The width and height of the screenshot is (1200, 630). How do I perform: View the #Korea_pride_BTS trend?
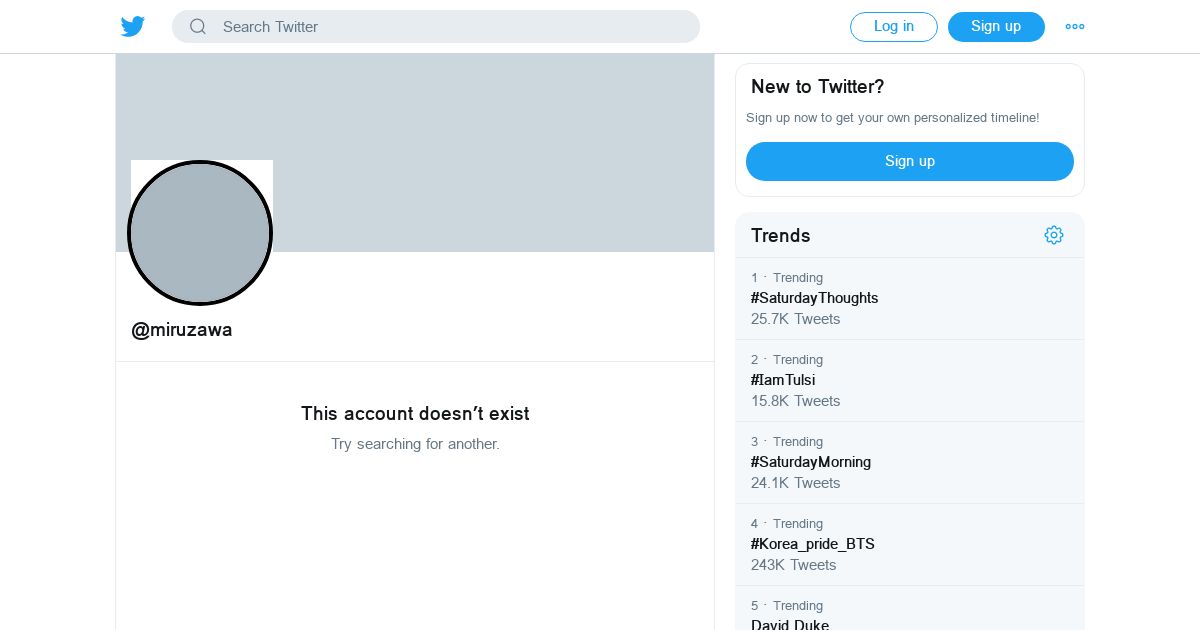point(813,544)
